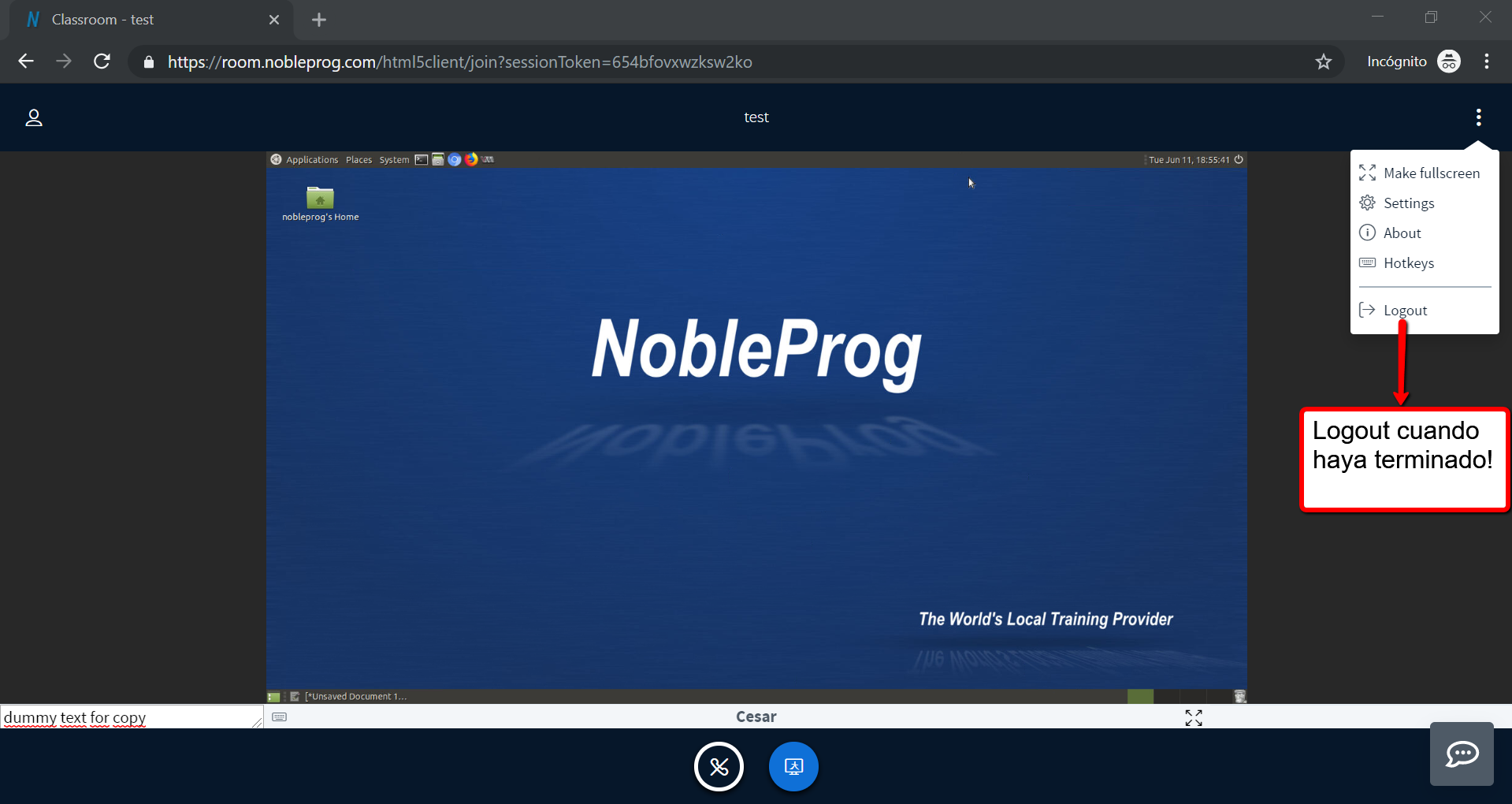Click the Cesar presenter name label

coord(756,717)
